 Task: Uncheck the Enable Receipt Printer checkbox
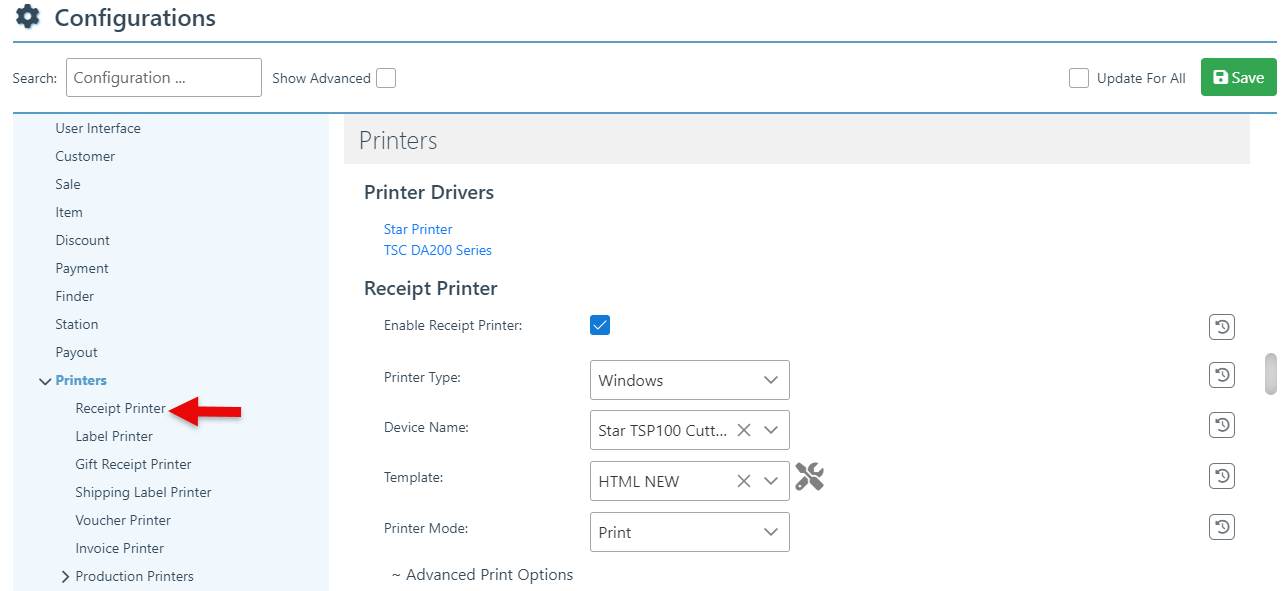click(600, 325)
